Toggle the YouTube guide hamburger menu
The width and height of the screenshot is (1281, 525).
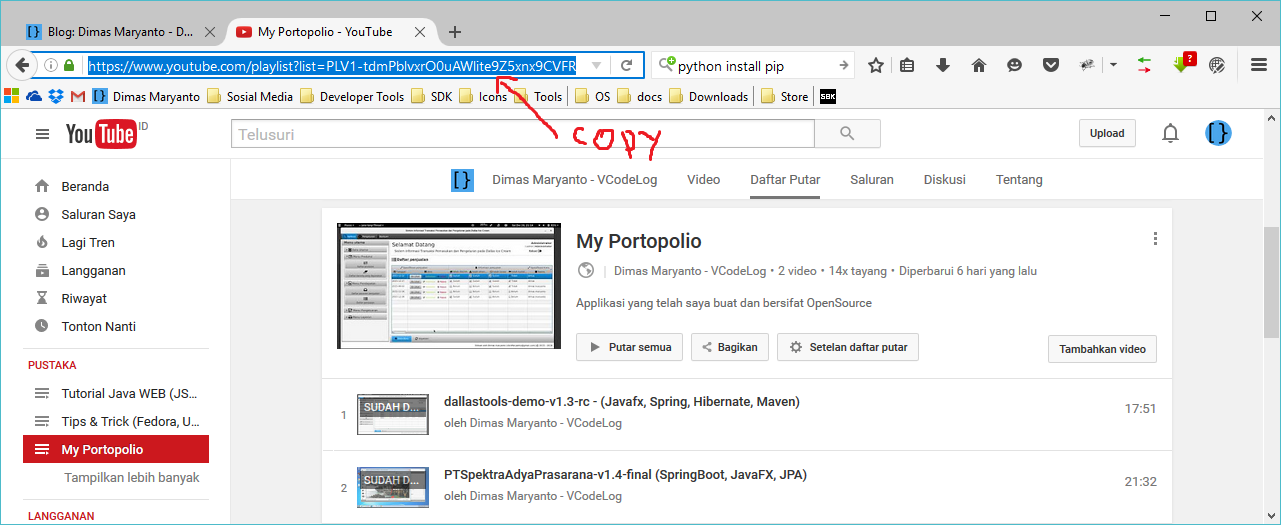pos(42,134)
